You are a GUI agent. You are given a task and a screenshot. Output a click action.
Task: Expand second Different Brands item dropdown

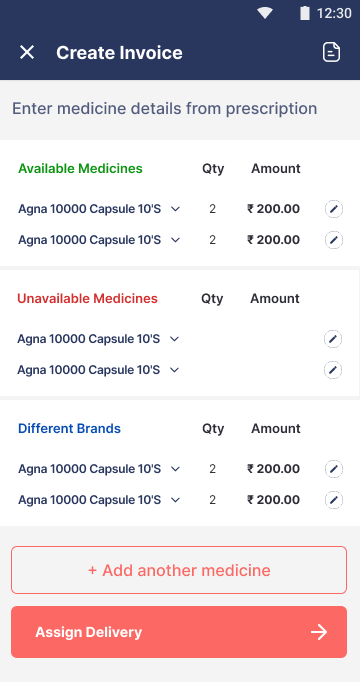pos(175,500)
